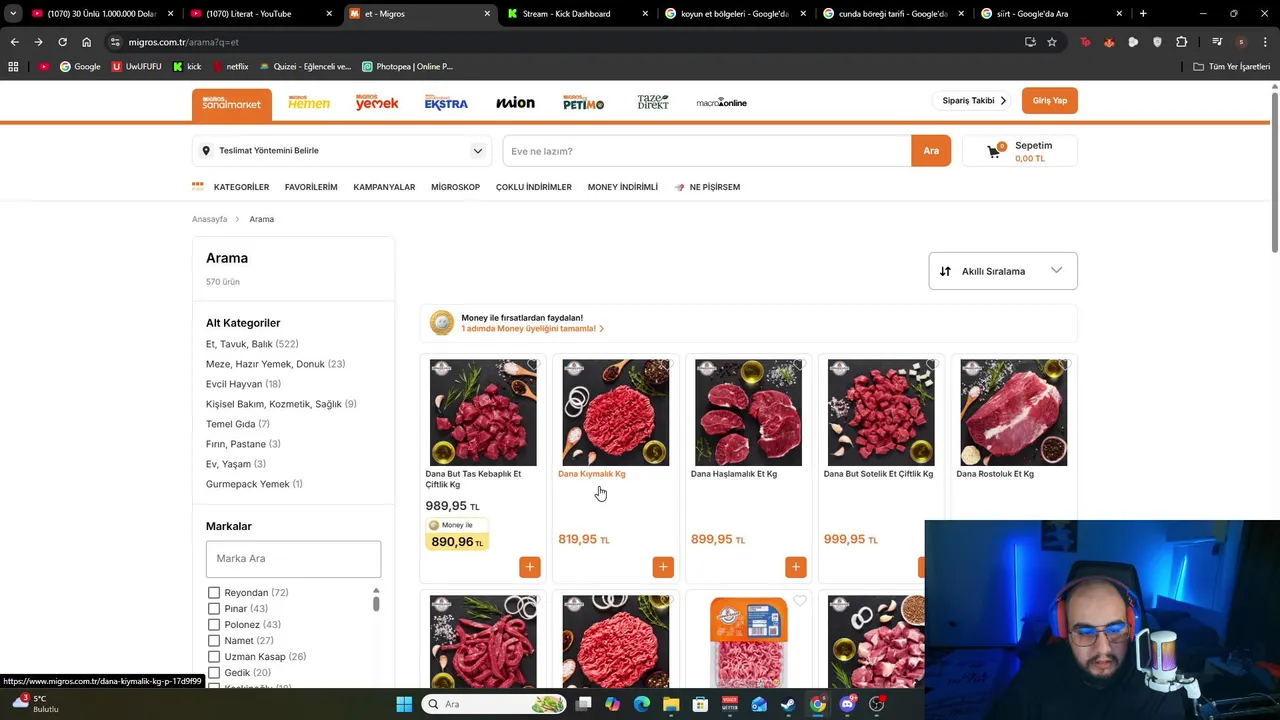Click the Eve ne lazım search field
The width and height of the screenshot is (1280, 720).
[x=707, y=151]
